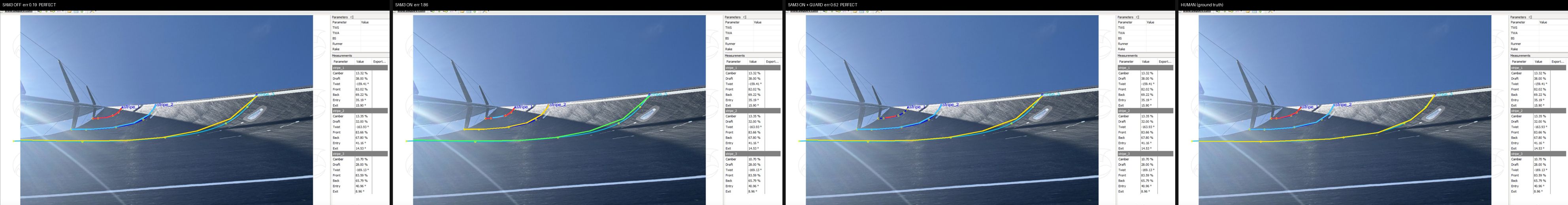Image resolution: width=1568 pixels, height=205 pixels.
Task: Click stripe_1 Exit value 15.90 in HUMAN panel
Action: click(1540, 106)
